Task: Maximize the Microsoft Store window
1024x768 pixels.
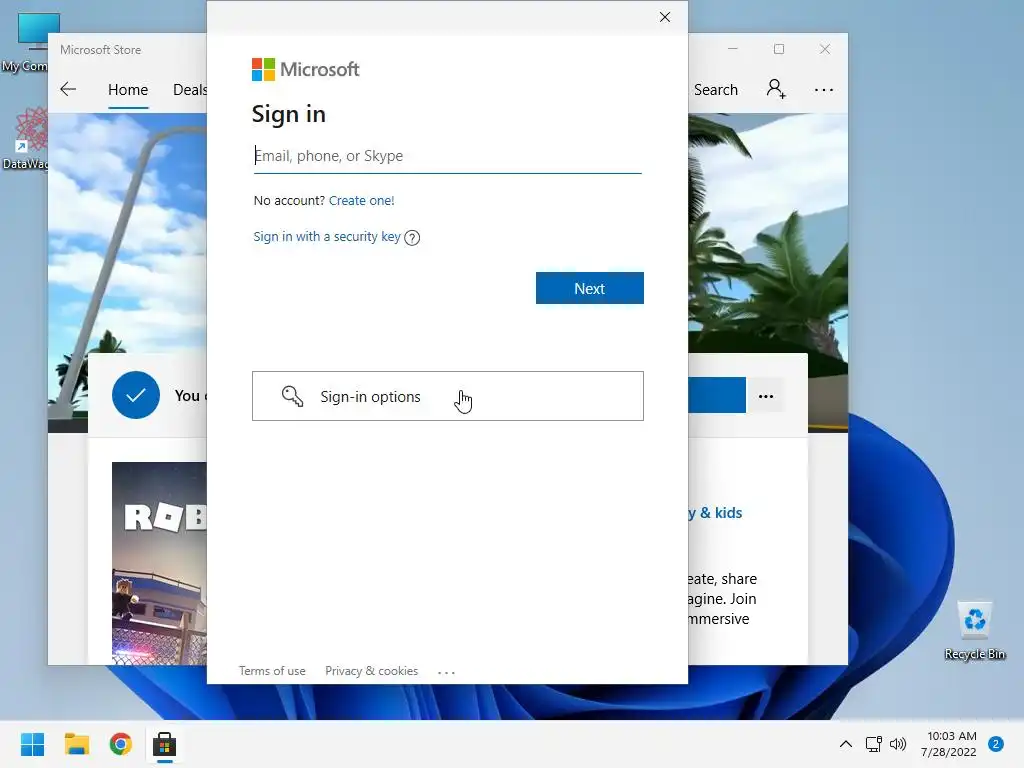Action: (x=778, y=49)
